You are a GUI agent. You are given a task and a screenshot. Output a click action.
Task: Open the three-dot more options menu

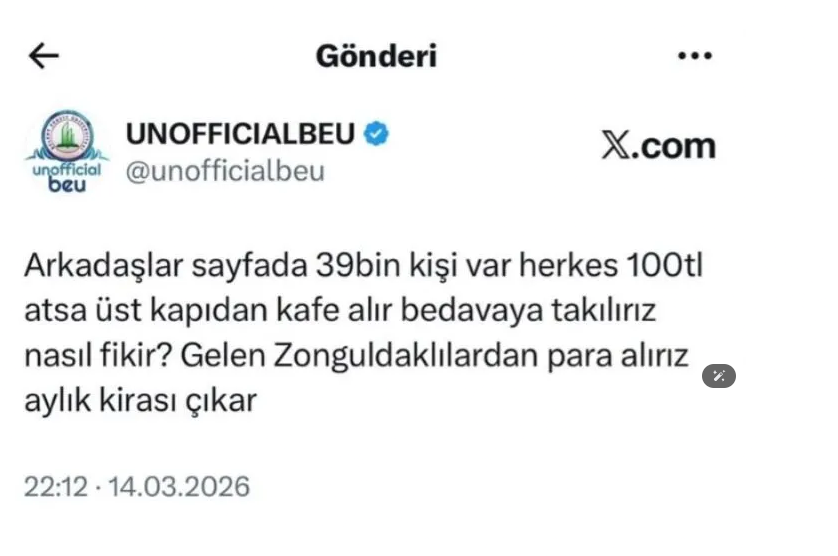pyautogui.click(x=694, y=56)
